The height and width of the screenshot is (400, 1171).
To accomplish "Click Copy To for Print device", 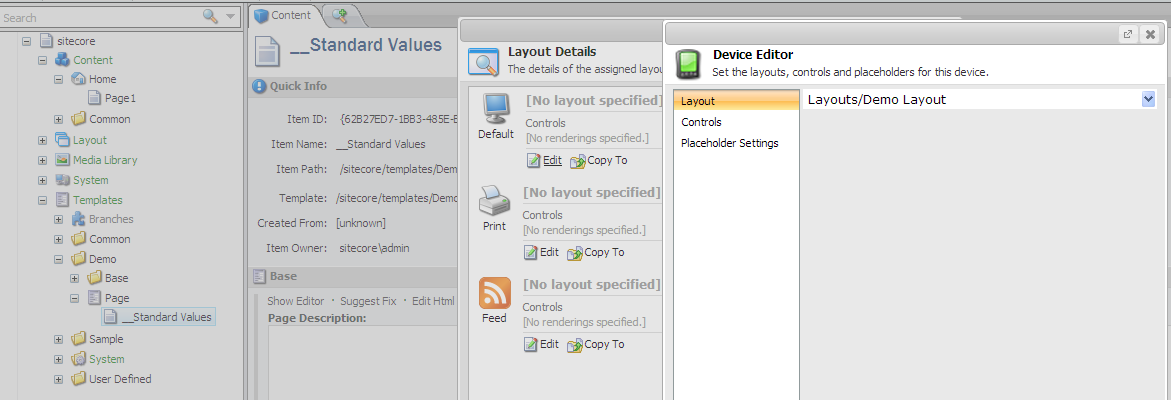I will point(597,252).
